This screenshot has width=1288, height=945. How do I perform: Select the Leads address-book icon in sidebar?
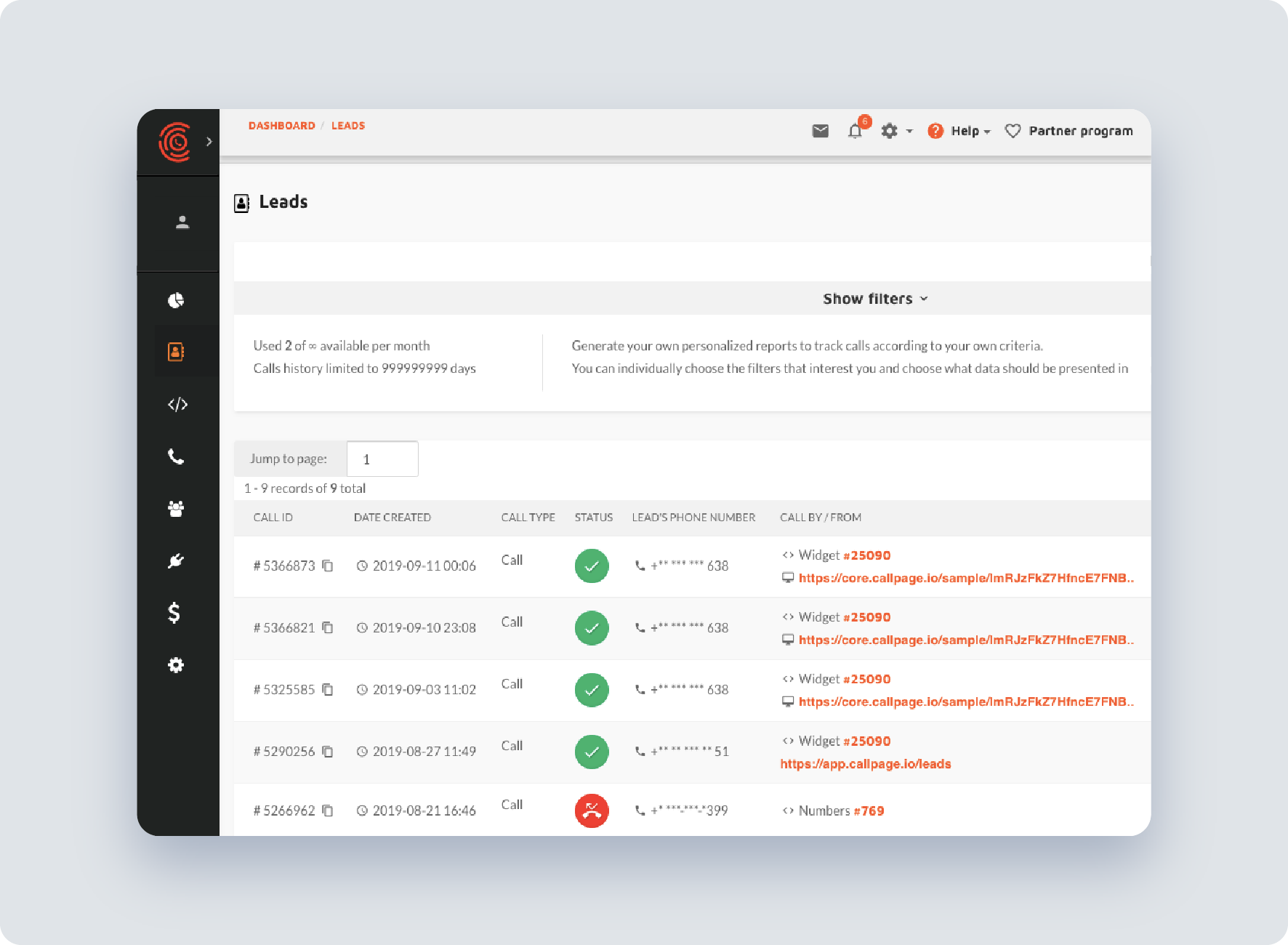click(x=176, y=351)
